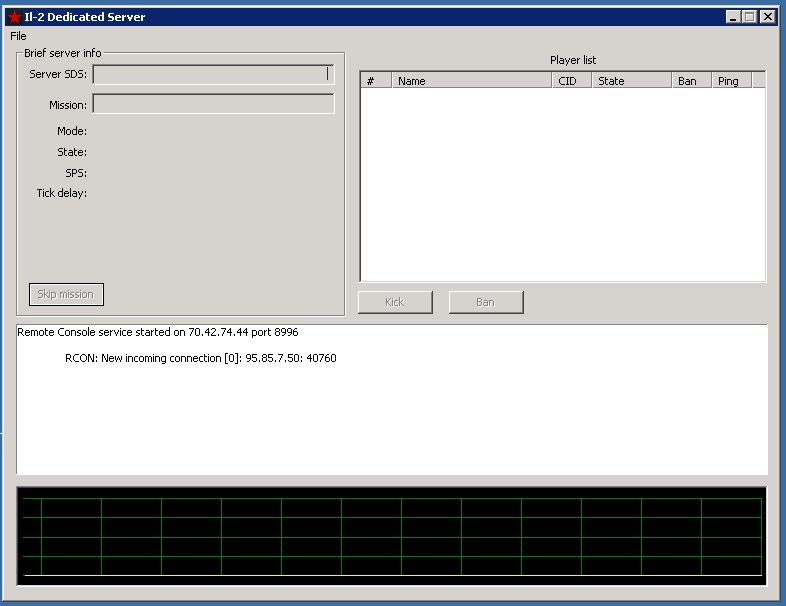Close the Il-2 Dedicated Server window
Screen dimensions: 786x606
[x=768, y=17]
